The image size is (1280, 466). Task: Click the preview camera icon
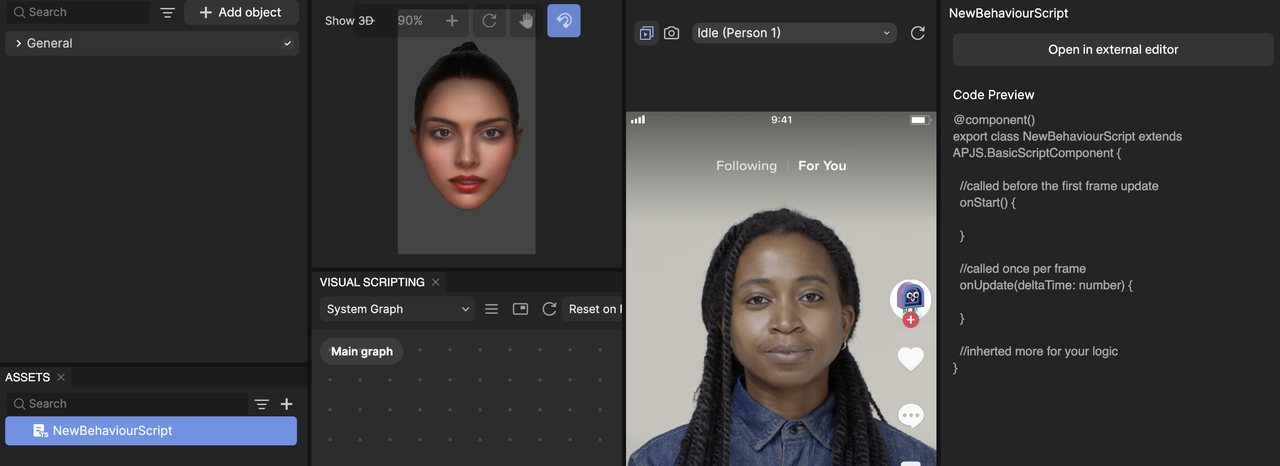click(x=672, y=33)
